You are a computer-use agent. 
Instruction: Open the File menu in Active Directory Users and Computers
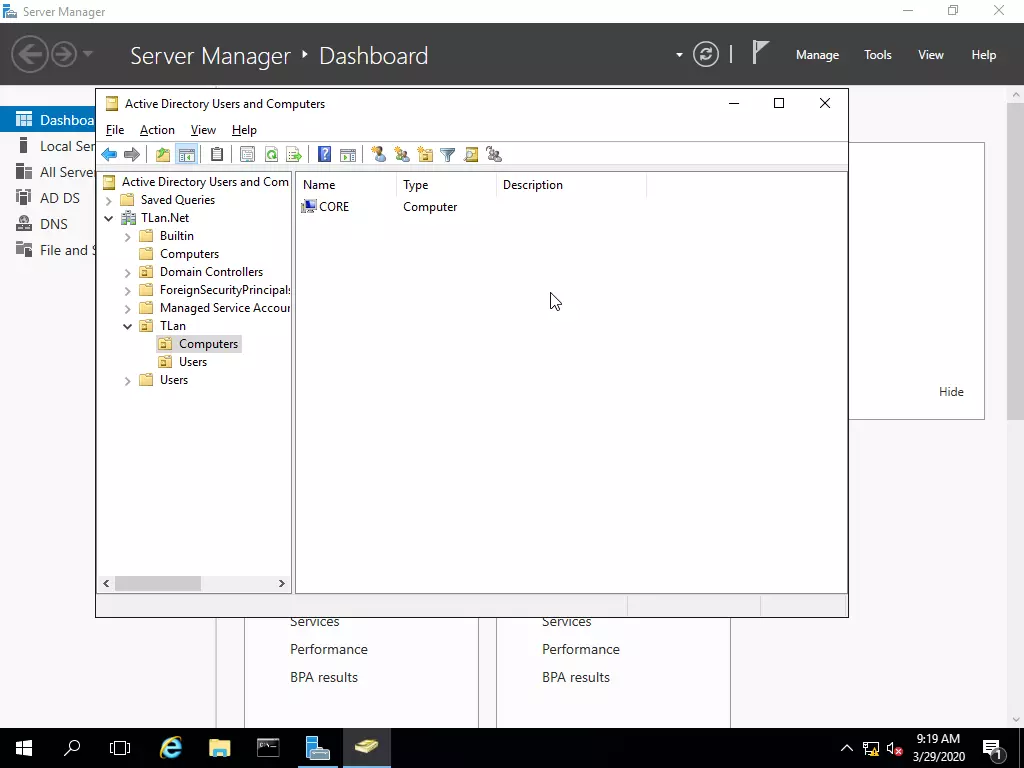point(115,130)
